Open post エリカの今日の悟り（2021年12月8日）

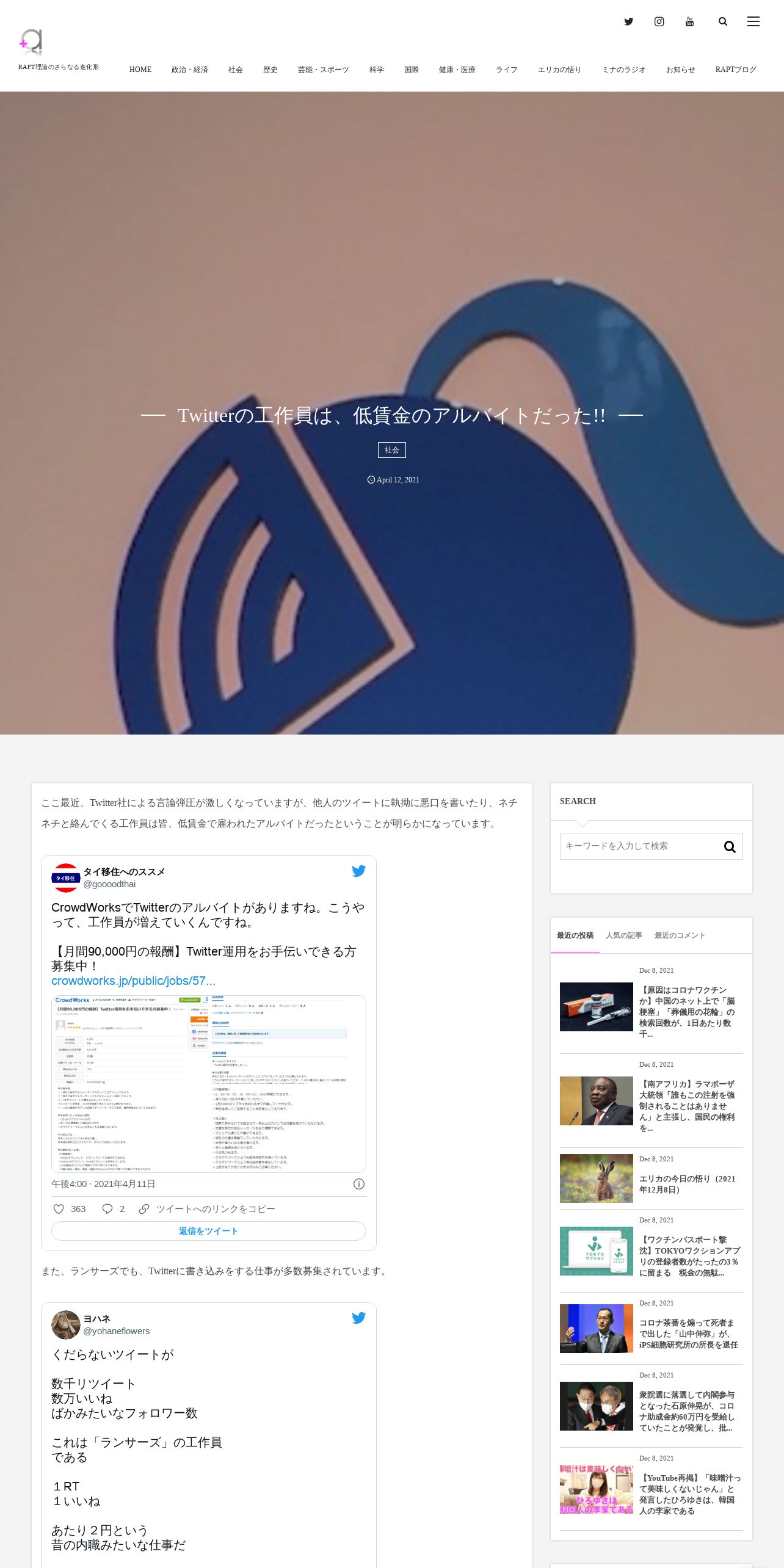click(687, 1184)
